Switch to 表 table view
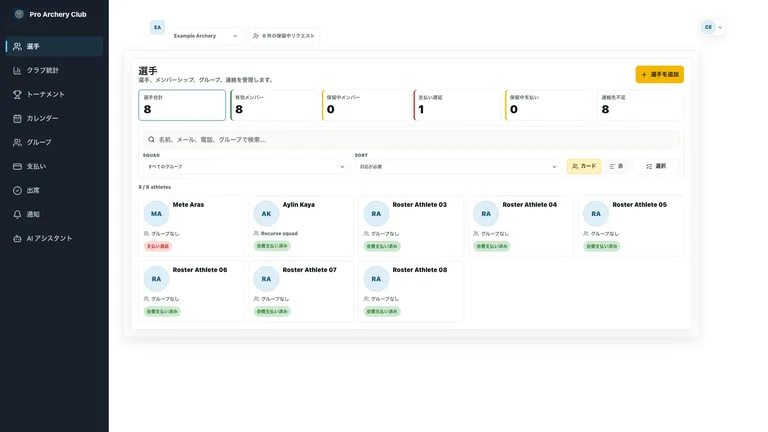 [x=616, y=167]
